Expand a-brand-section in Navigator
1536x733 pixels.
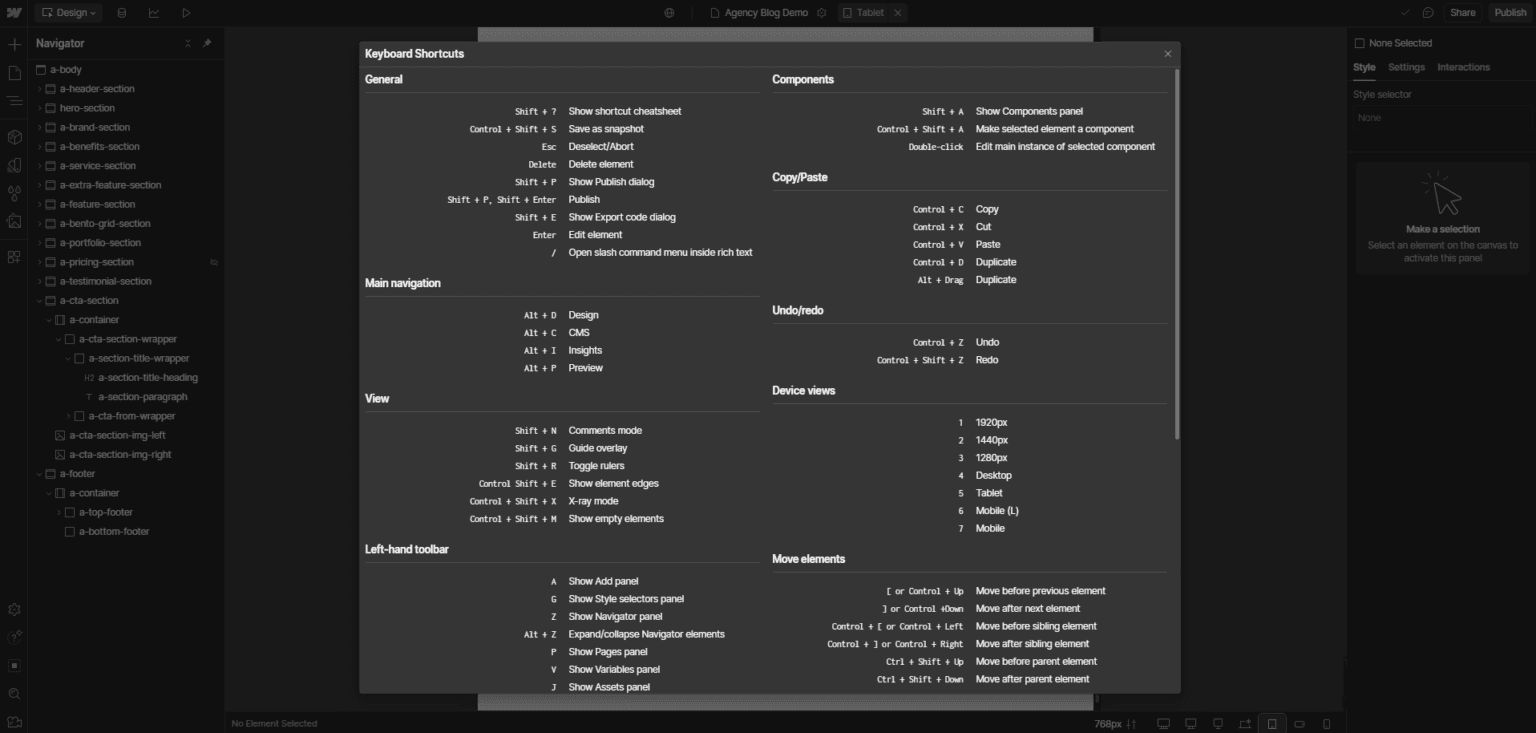(x=40, y=127)
